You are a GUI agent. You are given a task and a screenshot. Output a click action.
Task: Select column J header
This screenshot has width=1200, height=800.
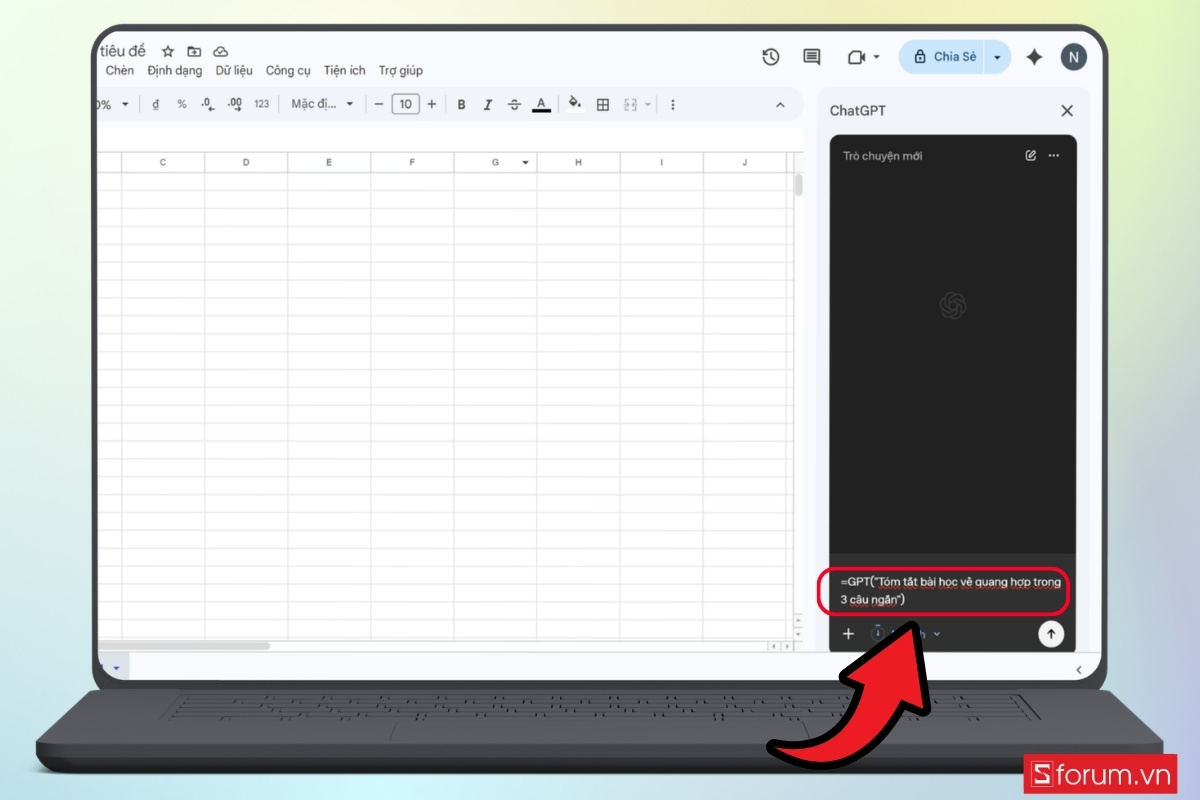744,162
